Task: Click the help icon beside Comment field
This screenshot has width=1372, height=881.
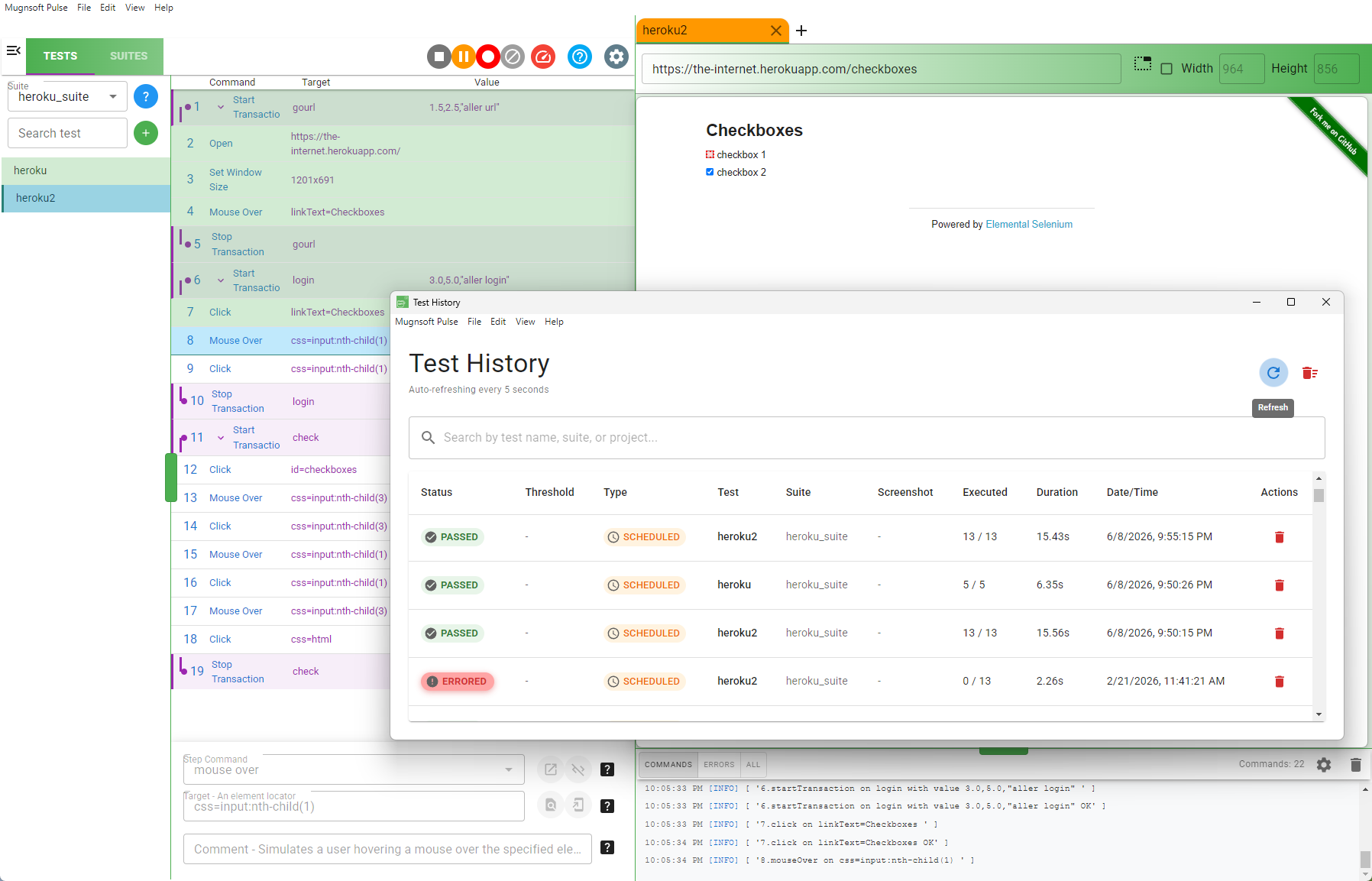Action: (607, 847)
